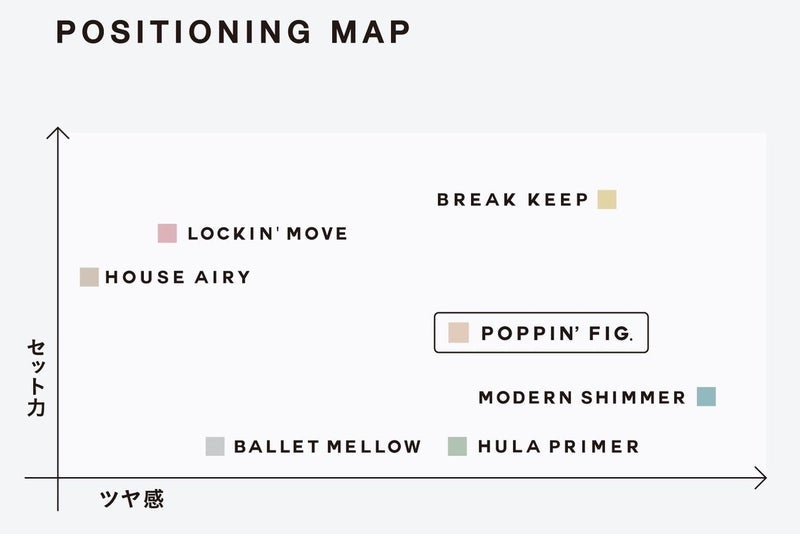
Task: Click the peach swatch beside POPPIN' FIG.
Action: click(459, 333)
